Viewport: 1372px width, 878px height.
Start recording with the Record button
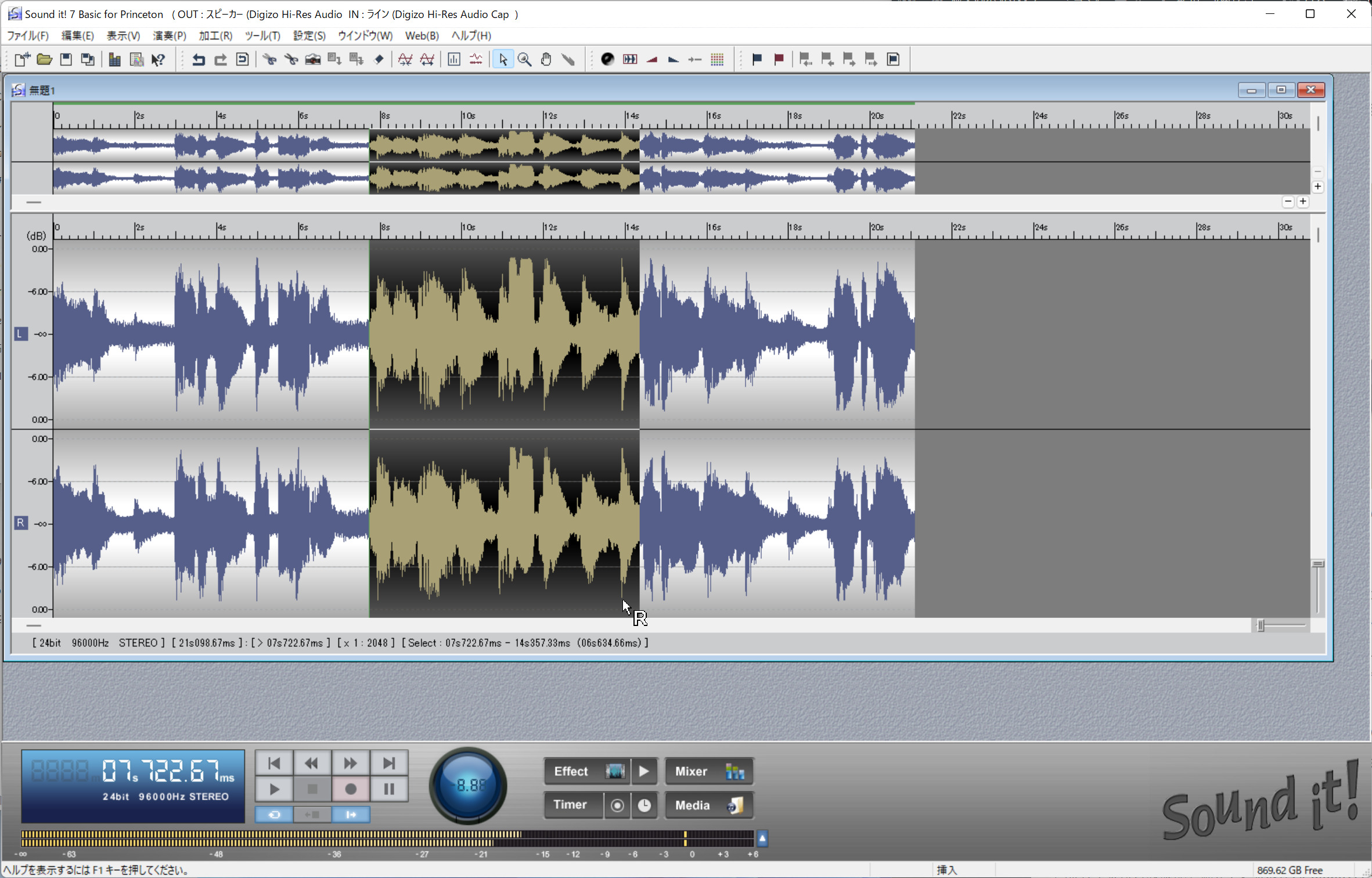tap(351, 789)
